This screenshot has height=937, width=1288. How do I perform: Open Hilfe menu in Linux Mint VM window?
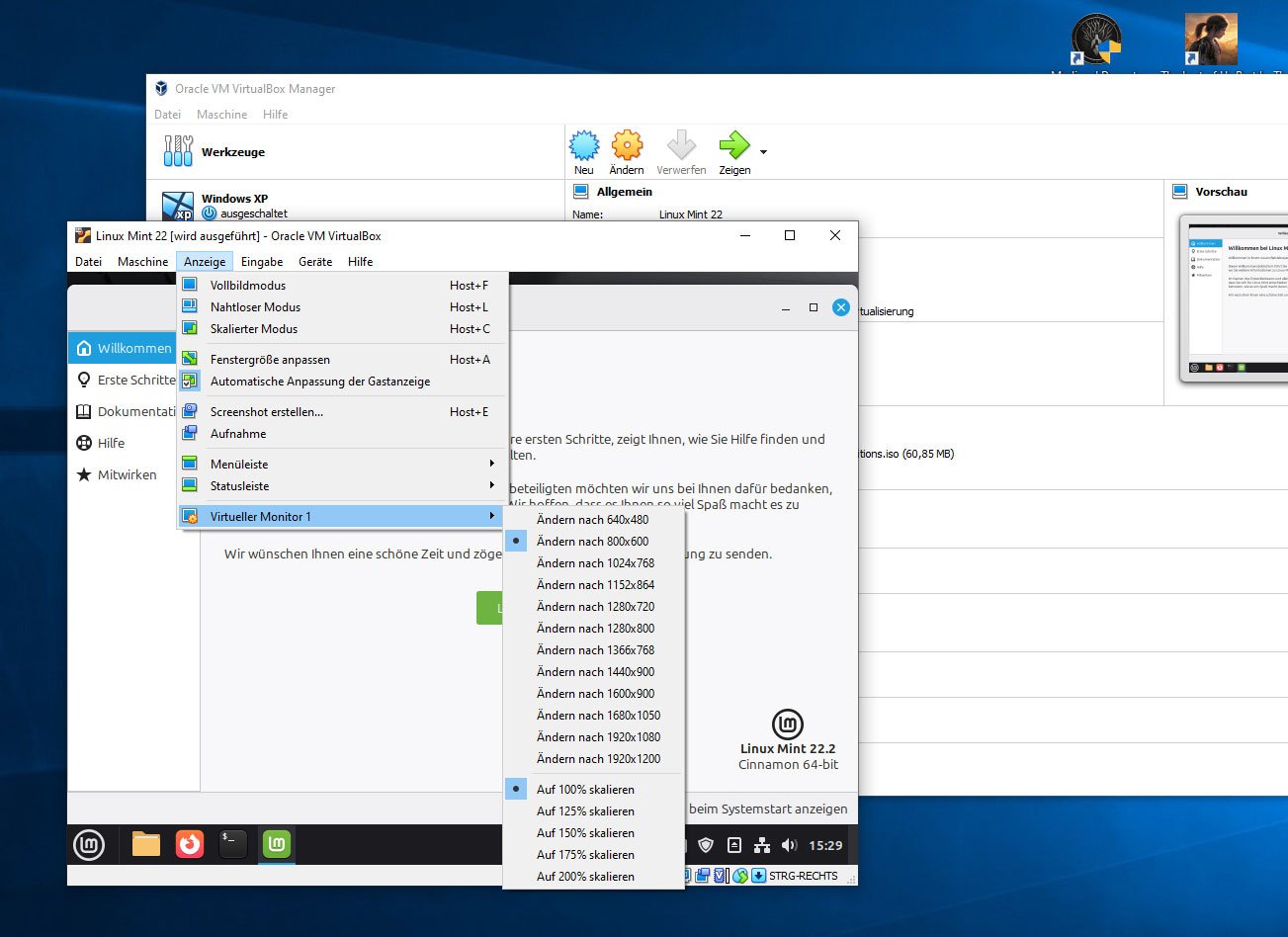coord(361,262)
